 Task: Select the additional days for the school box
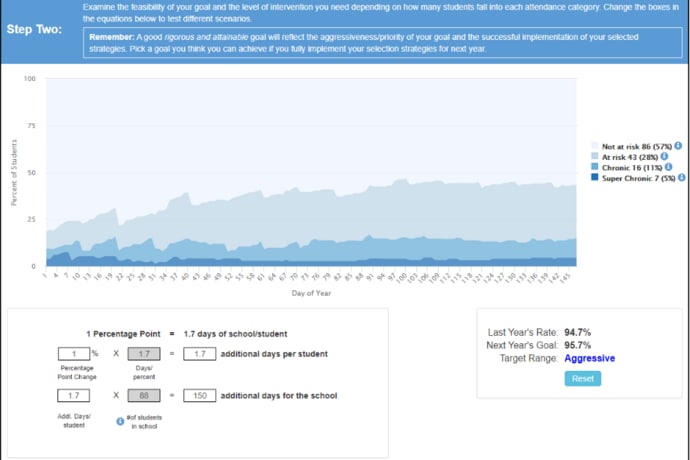pyautogui.click(x=198, y=396)
